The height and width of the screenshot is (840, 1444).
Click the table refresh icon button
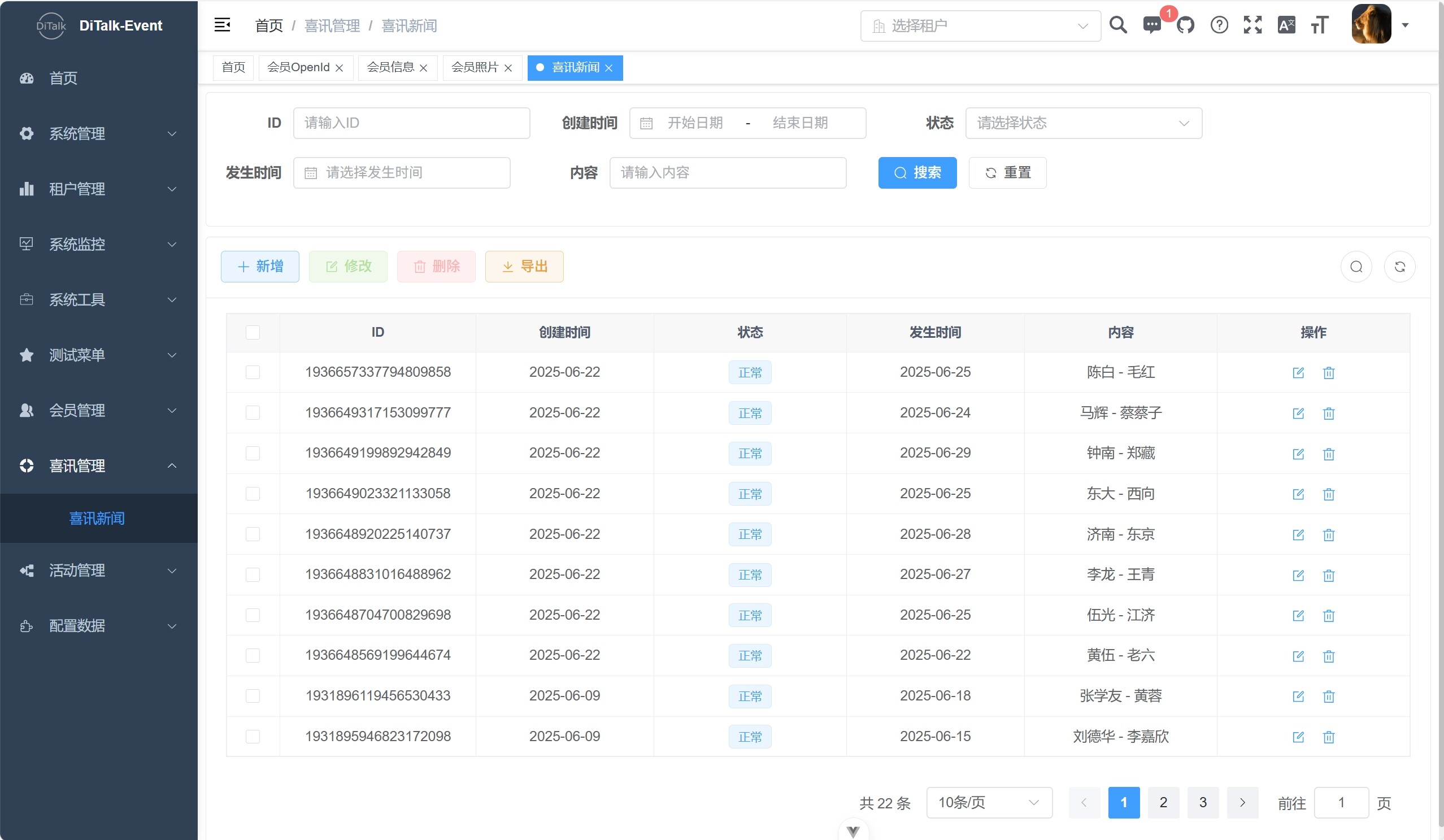[1399, 267]
